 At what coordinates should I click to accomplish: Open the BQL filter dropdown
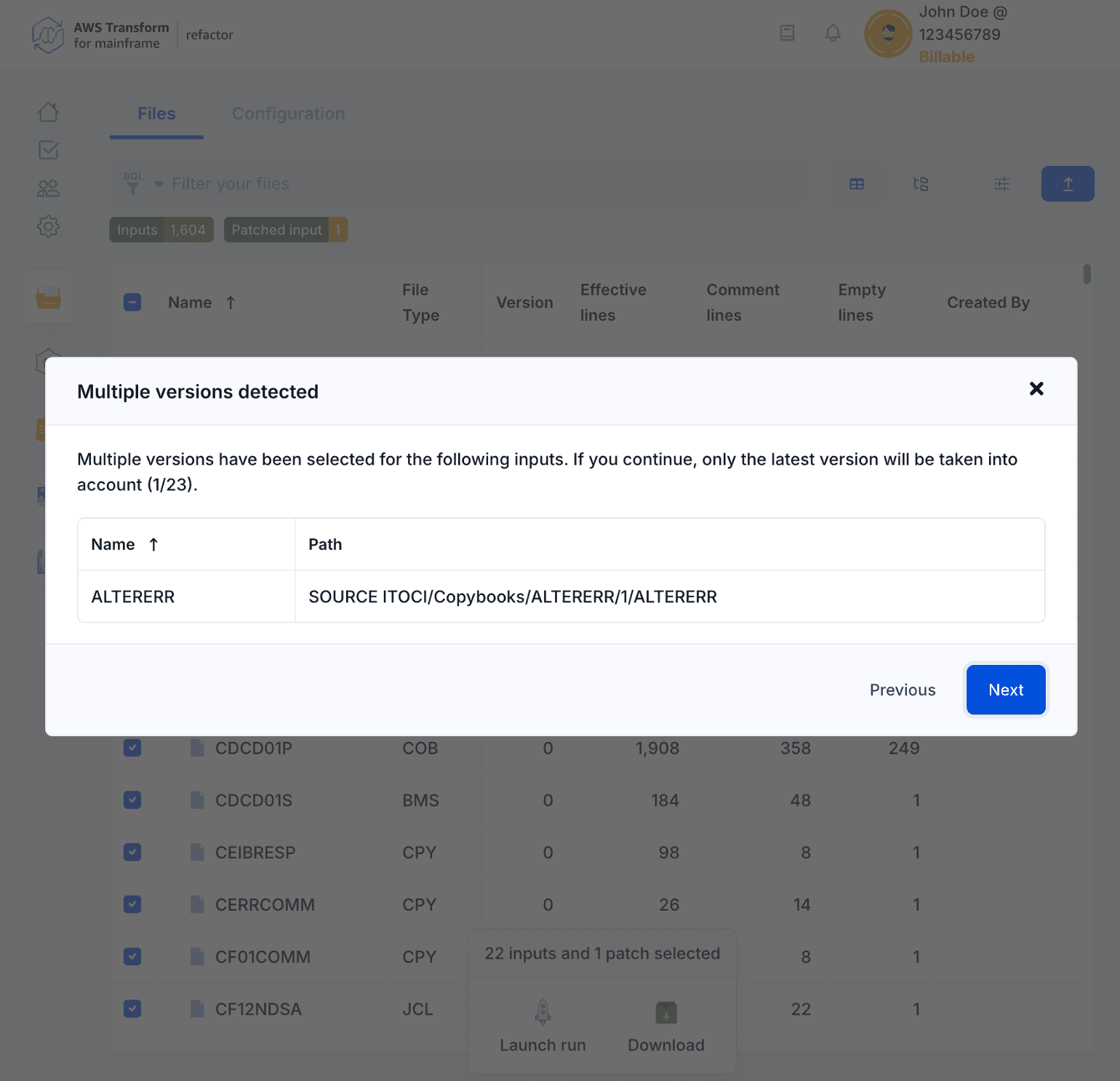tap(143, 183)
